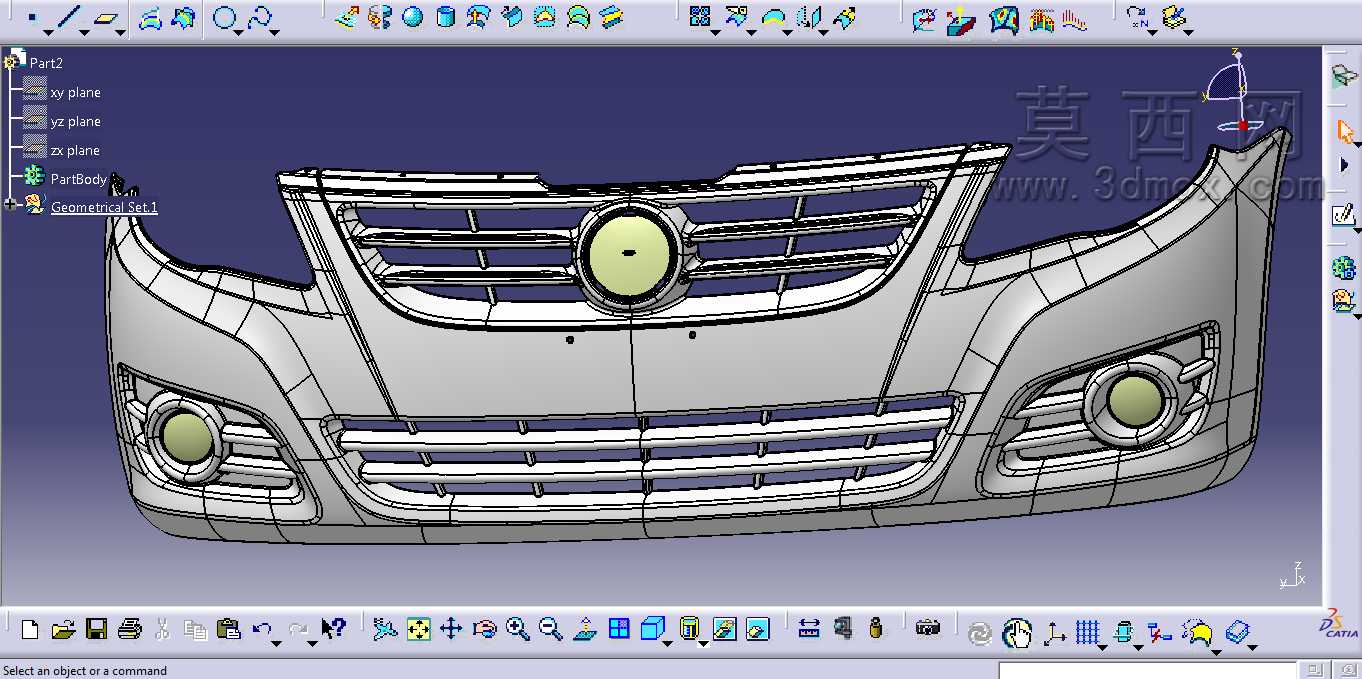Expand the Geometrical Set.1 tree node
Viewport: 1362px width, 679px height.
click(x=11, y=205)
